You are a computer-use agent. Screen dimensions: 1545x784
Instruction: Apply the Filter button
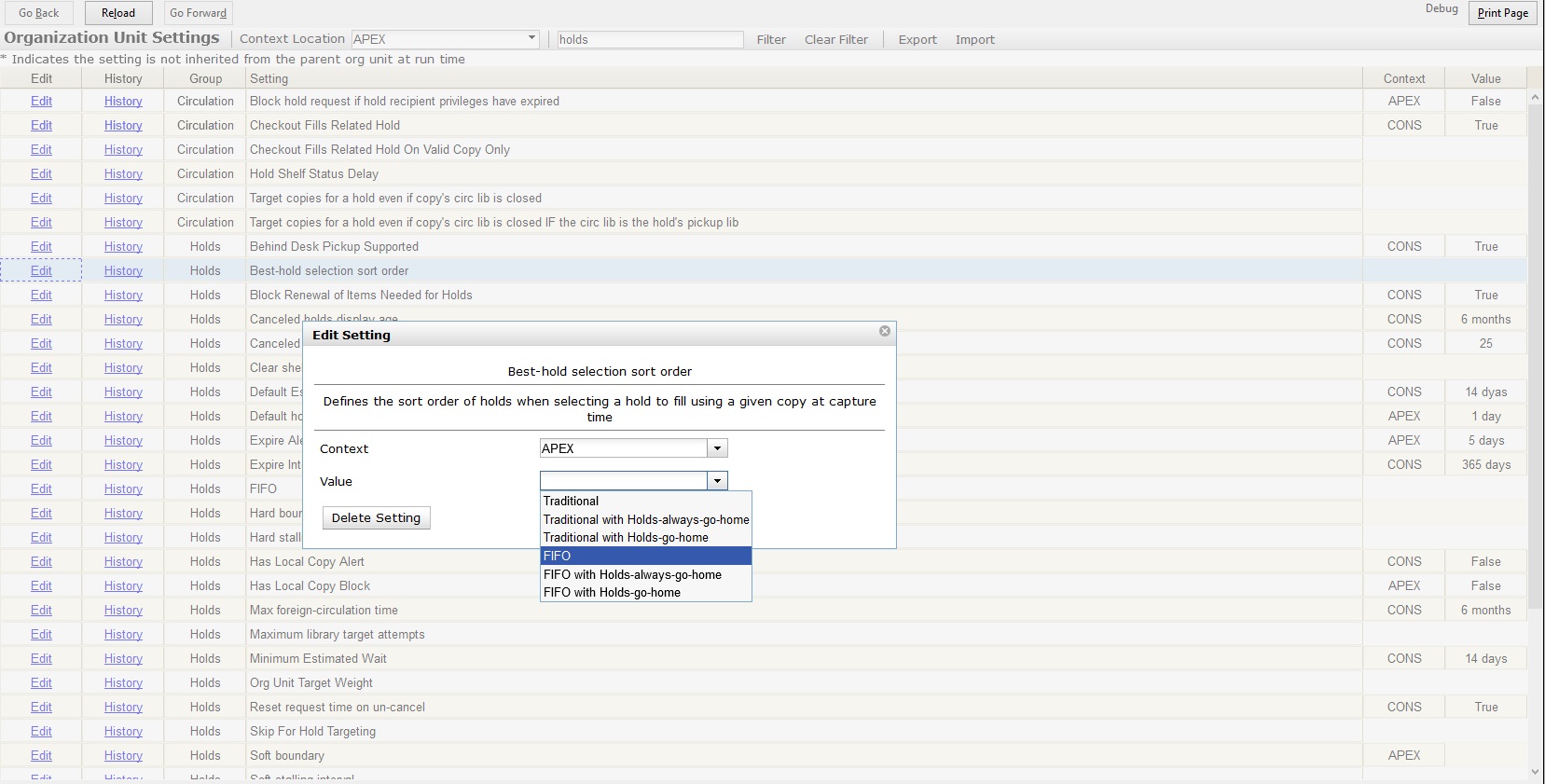point(771,39)
